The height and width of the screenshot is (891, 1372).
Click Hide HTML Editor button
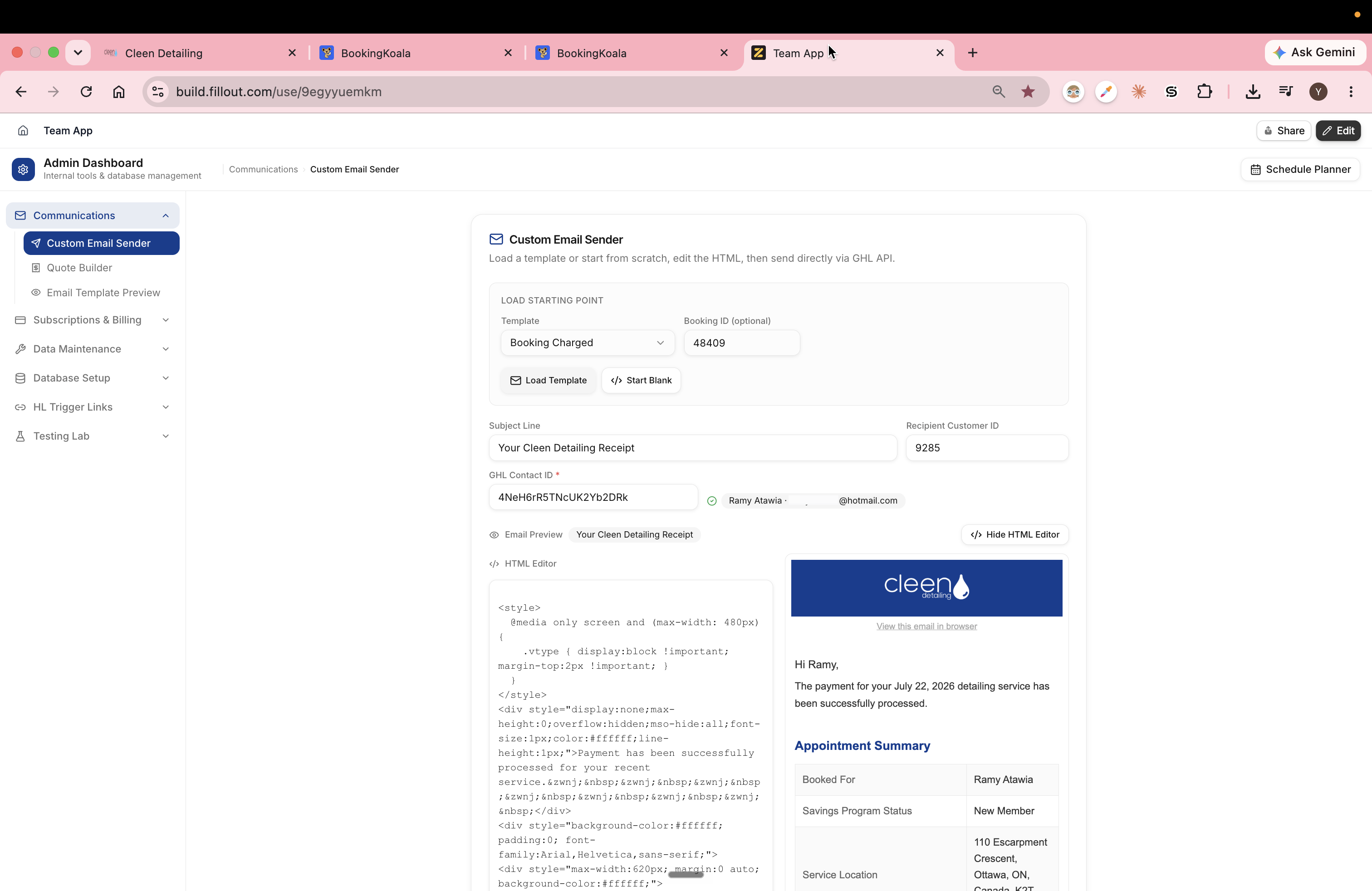tap(1014, 535)
